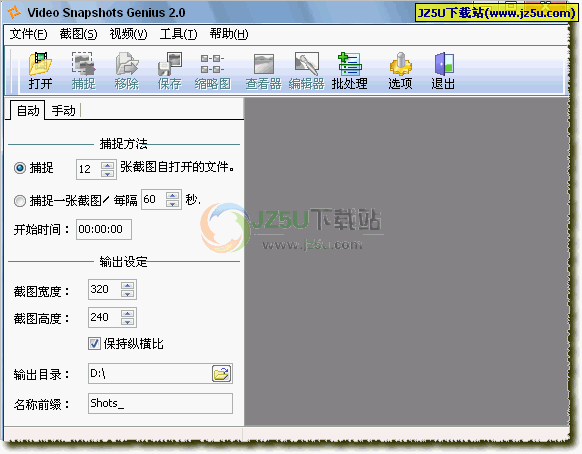
Task: Open the 截图(S) menu
Action: (x=78, y=34)
